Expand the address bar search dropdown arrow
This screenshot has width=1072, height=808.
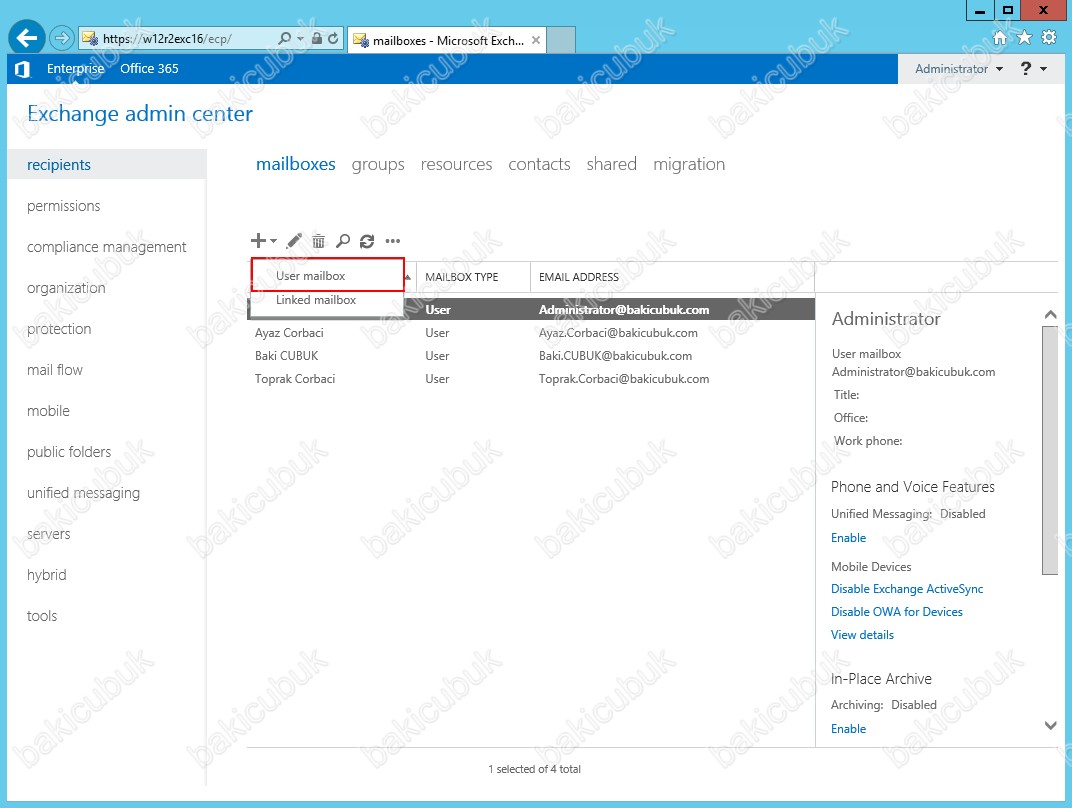click(300, 39)
